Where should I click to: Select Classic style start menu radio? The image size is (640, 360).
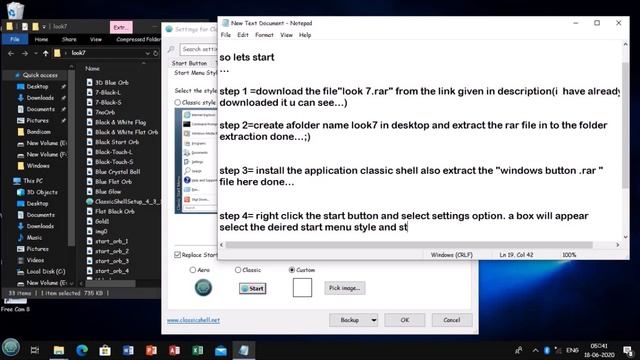click(178, 102)
